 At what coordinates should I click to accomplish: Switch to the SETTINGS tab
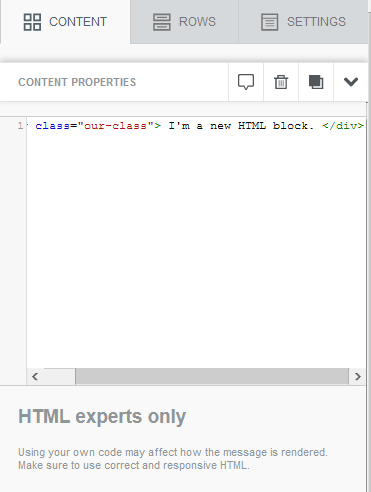tap(303, 22)
